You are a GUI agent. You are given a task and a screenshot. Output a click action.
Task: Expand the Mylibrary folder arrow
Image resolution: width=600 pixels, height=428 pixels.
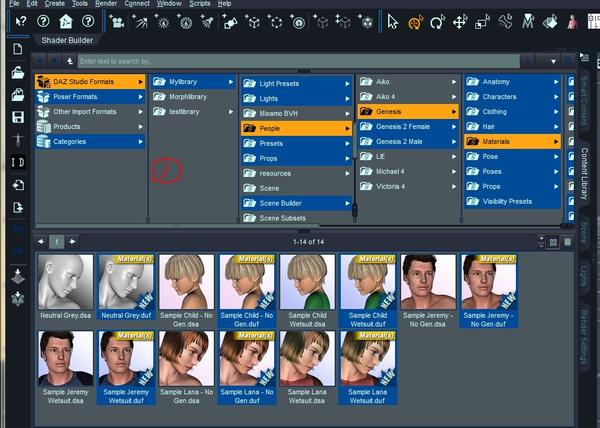pyautogui.click(x=231, y=82)
